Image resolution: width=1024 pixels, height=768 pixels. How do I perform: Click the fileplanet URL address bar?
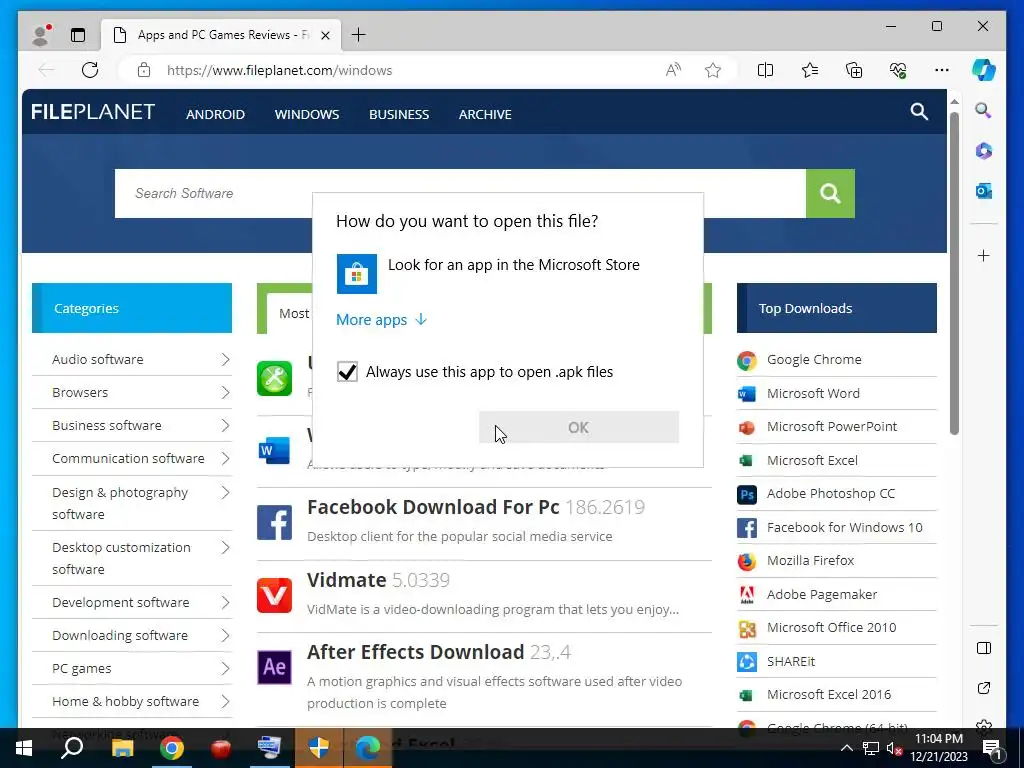tap(280, 70)
